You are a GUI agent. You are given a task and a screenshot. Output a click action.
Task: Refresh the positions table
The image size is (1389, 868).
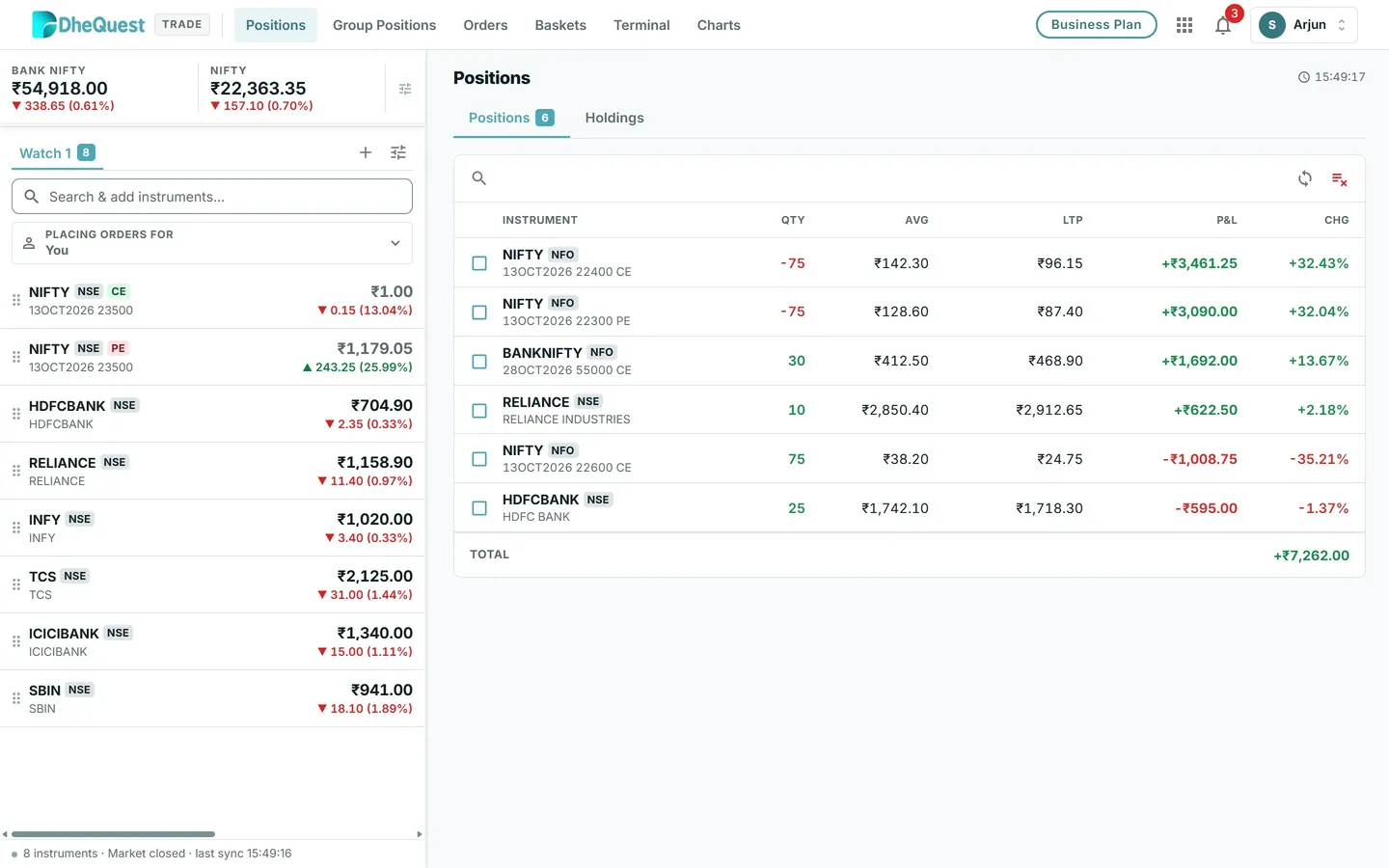click(x=1305, y=178)
